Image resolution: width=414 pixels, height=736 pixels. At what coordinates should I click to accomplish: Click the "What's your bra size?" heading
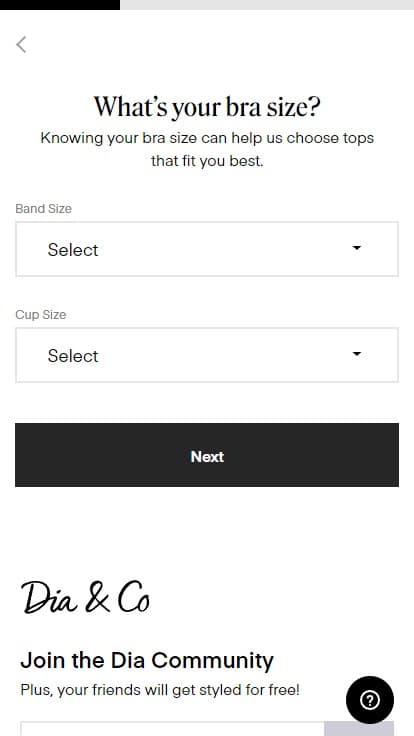tap(207, 107)
